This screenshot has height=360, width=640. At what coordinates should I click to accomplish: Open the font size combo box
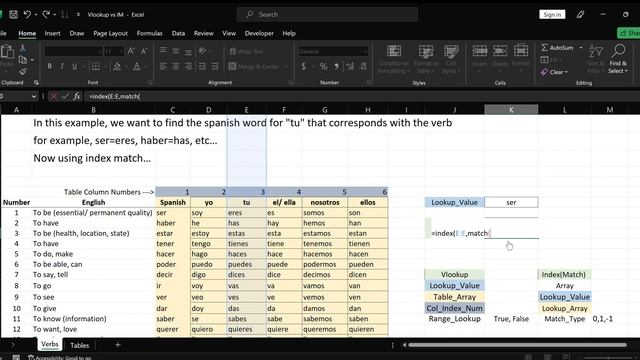click(x=113, y=51)
